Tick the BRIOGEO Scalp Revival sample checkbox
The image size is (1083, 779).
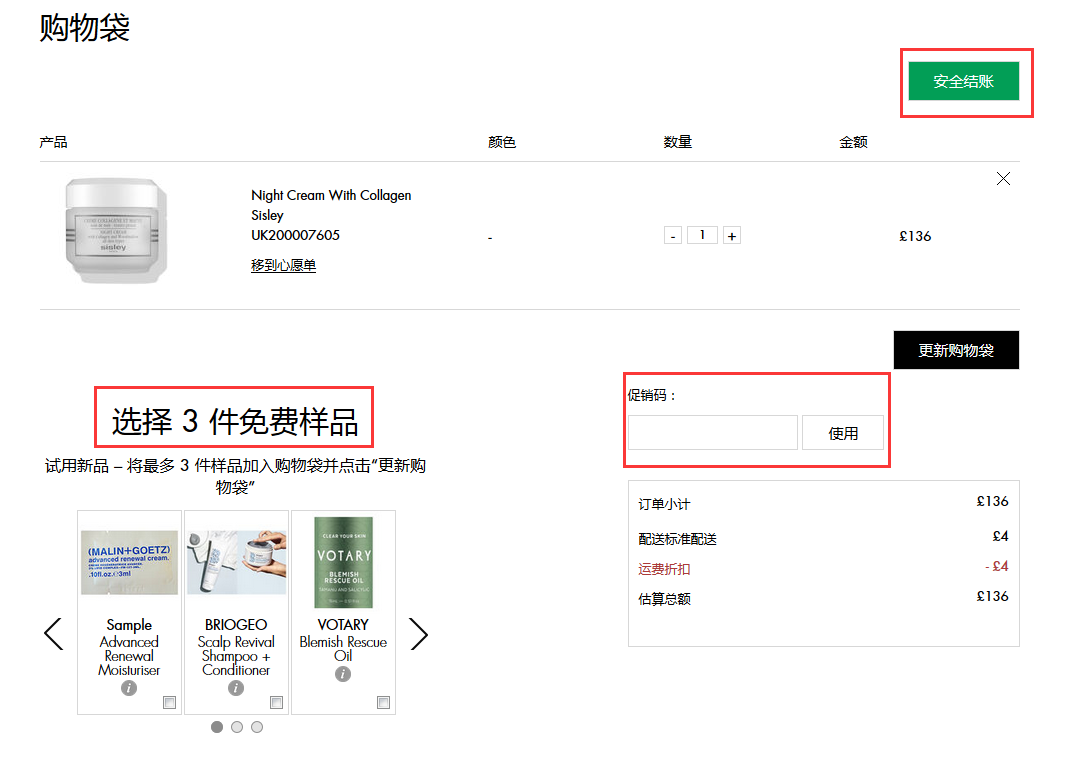click(x=276, y=702)
